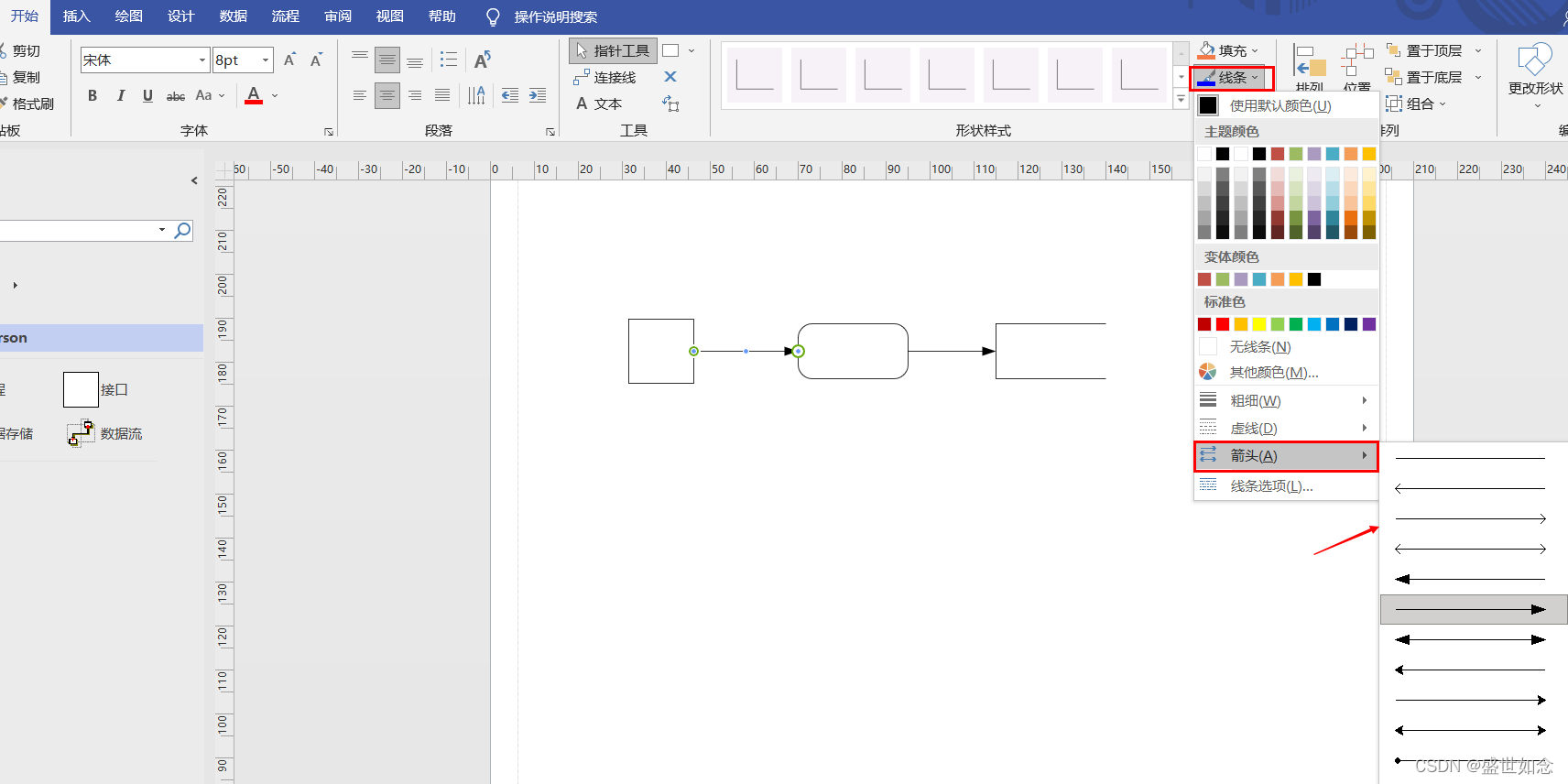Select No Line (无线条) option
The image size is (1568, 784).
tap(1287, 347)
